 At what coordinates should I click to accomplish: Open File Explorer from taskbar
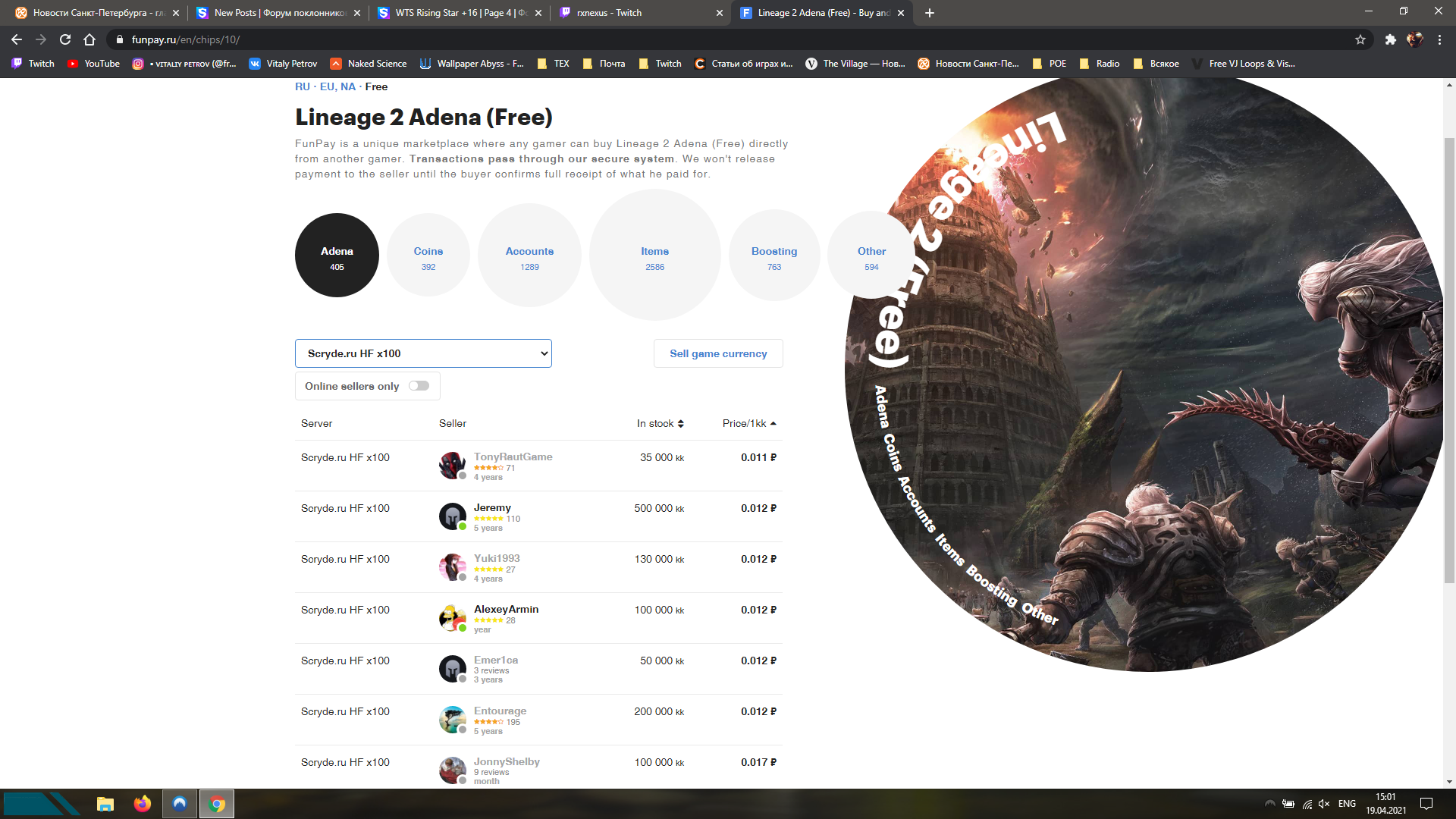coord(105,804)
